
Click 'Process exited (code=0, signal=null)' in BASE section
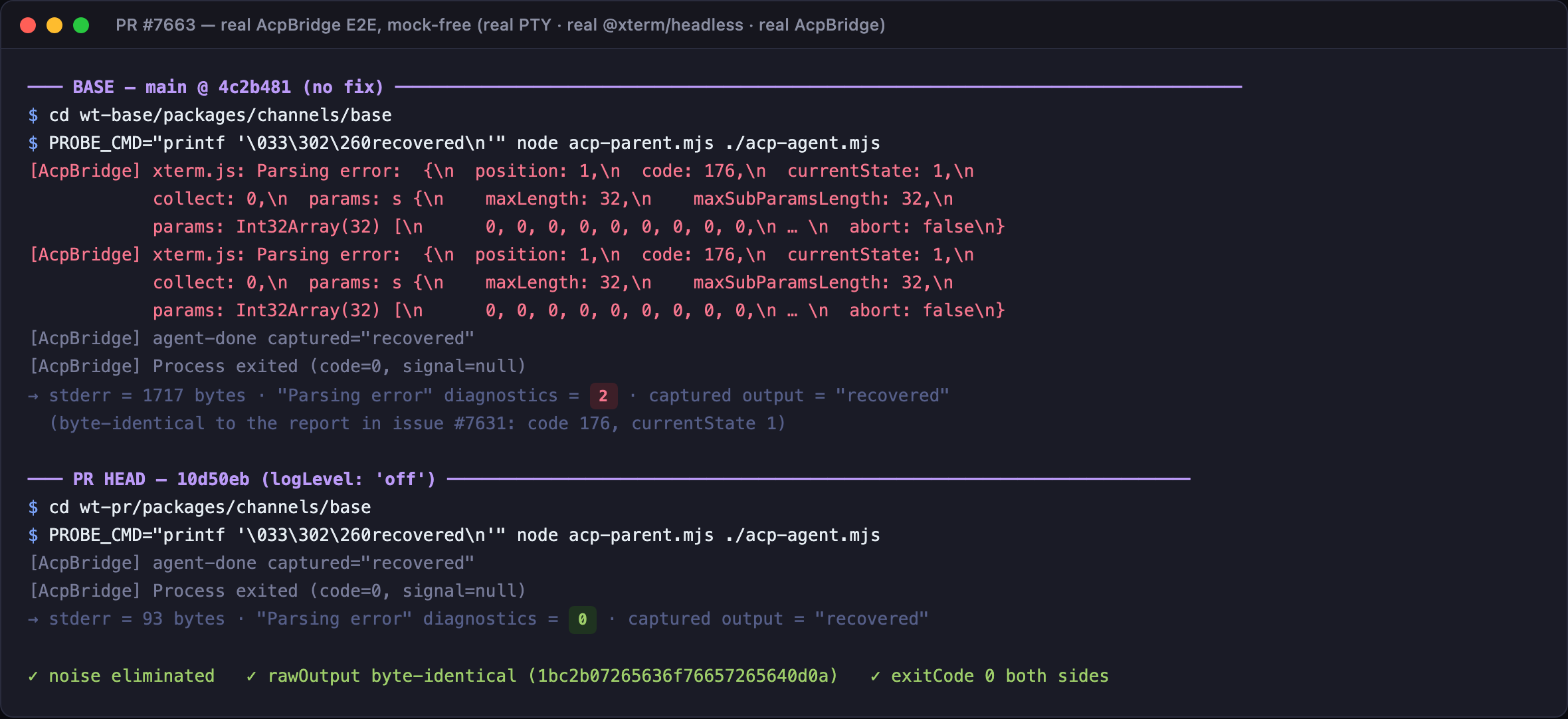click(x=278, y=366)
